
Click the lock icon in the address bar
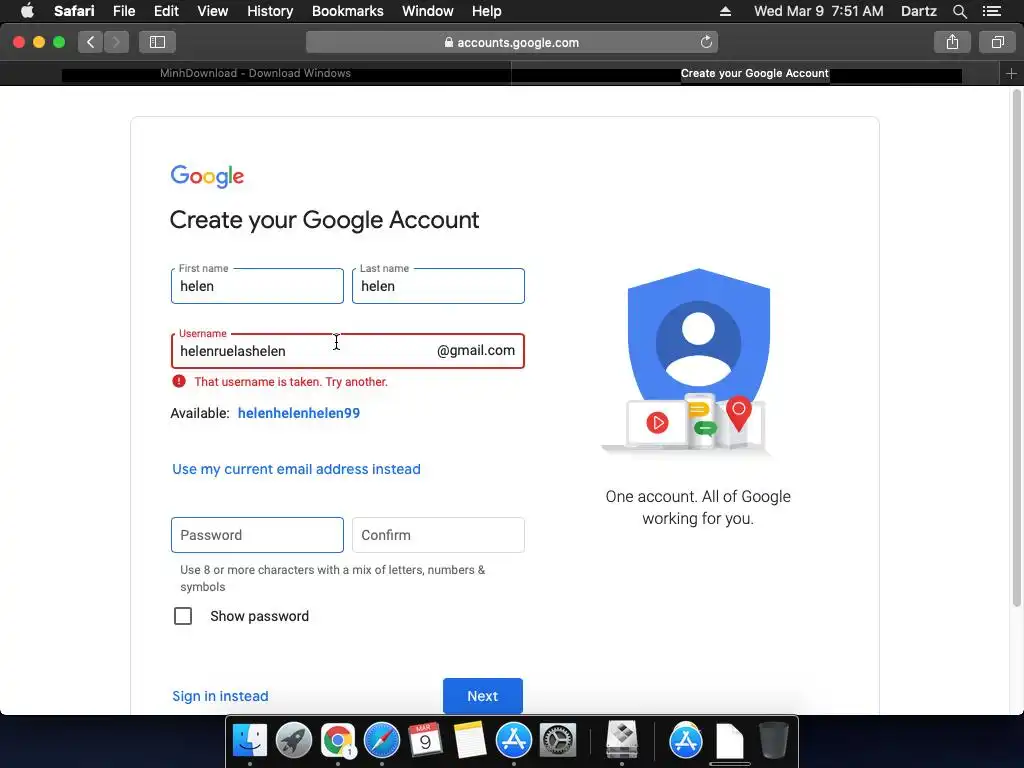coord(449,42)
